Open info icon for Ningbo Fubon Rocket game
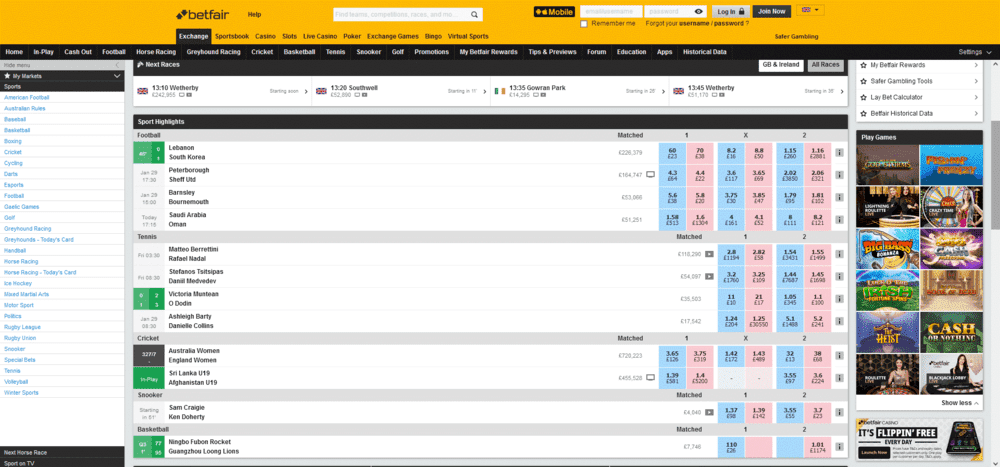Screen dimensions: 1000x467 [839, 447]
